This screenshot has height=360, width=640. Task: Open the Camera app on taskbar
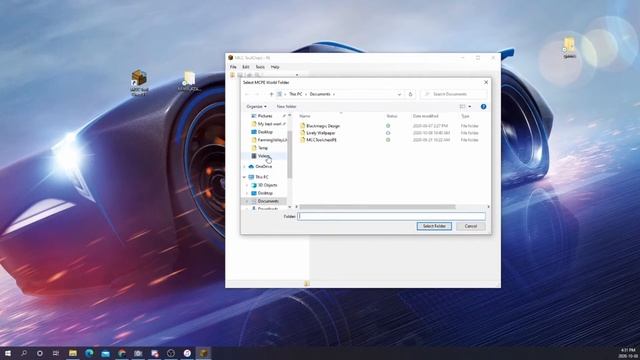click(x=138, y=353)
